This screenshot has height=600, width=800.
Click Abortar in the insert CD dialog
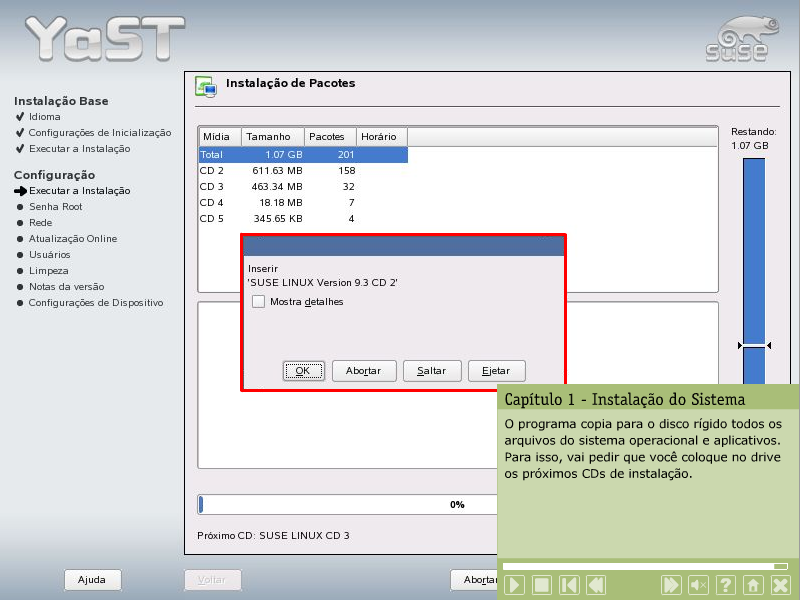pyautogui.click(x=364, y=371)
